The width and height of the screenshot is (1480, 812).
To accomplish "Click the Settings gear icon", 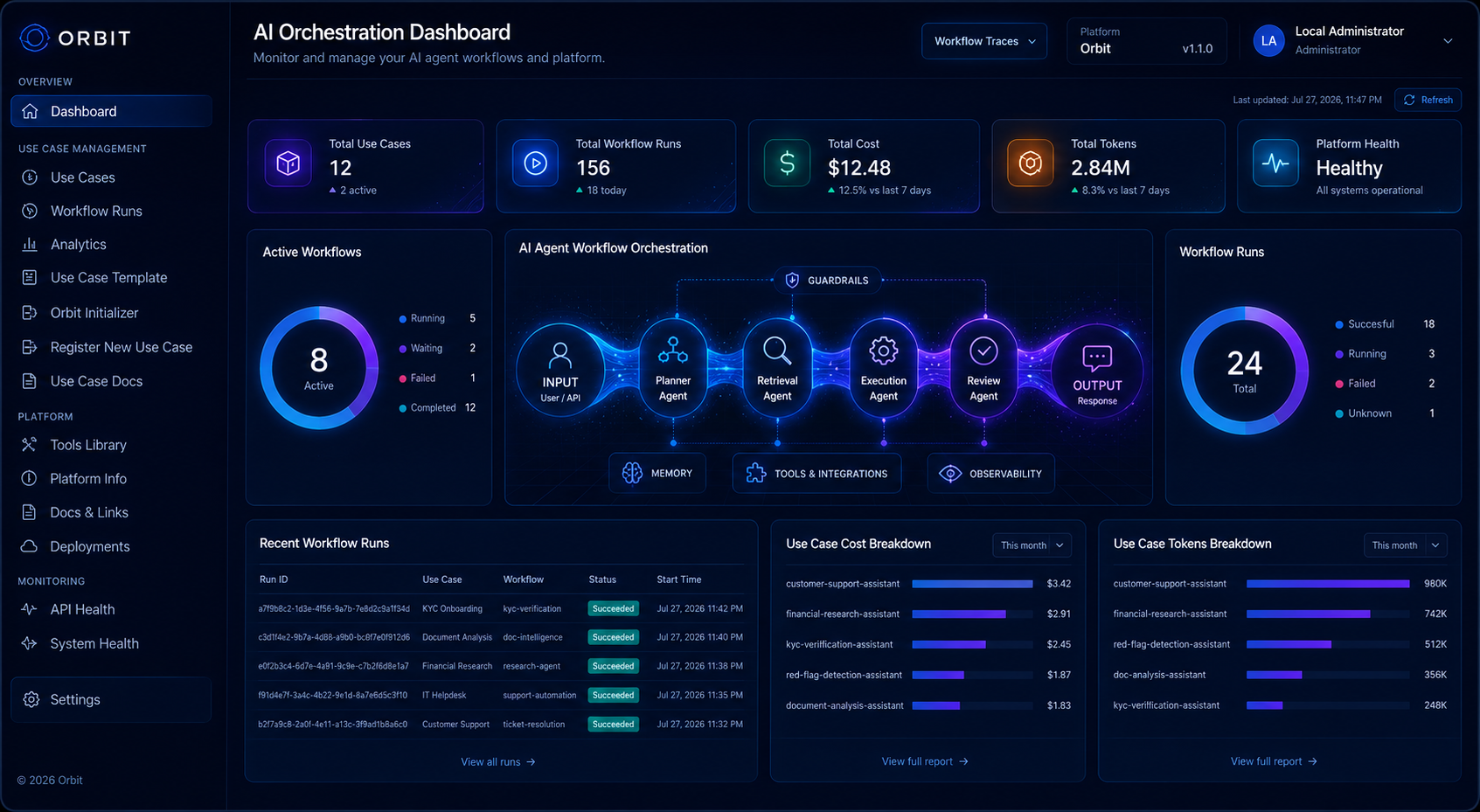I will (31, 699).
